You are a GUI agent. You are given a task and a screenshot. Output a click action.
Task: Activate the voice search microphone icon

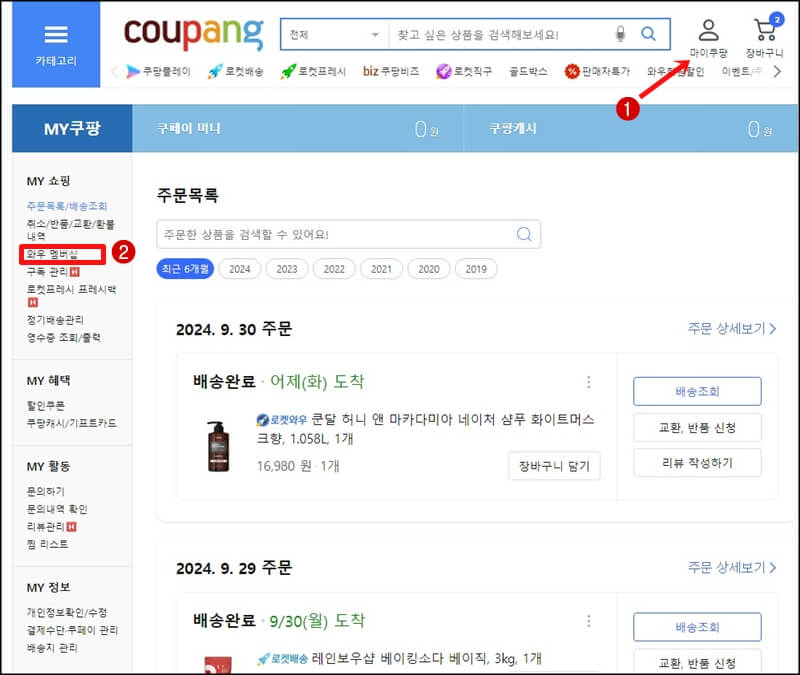click(x=620, y=34)
